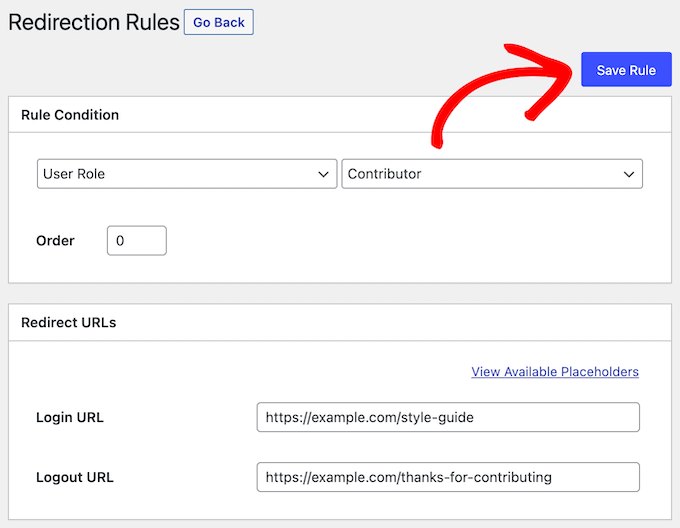Click the Rule Condition panel header
The image size is (680, 528).
click(70, 115)
